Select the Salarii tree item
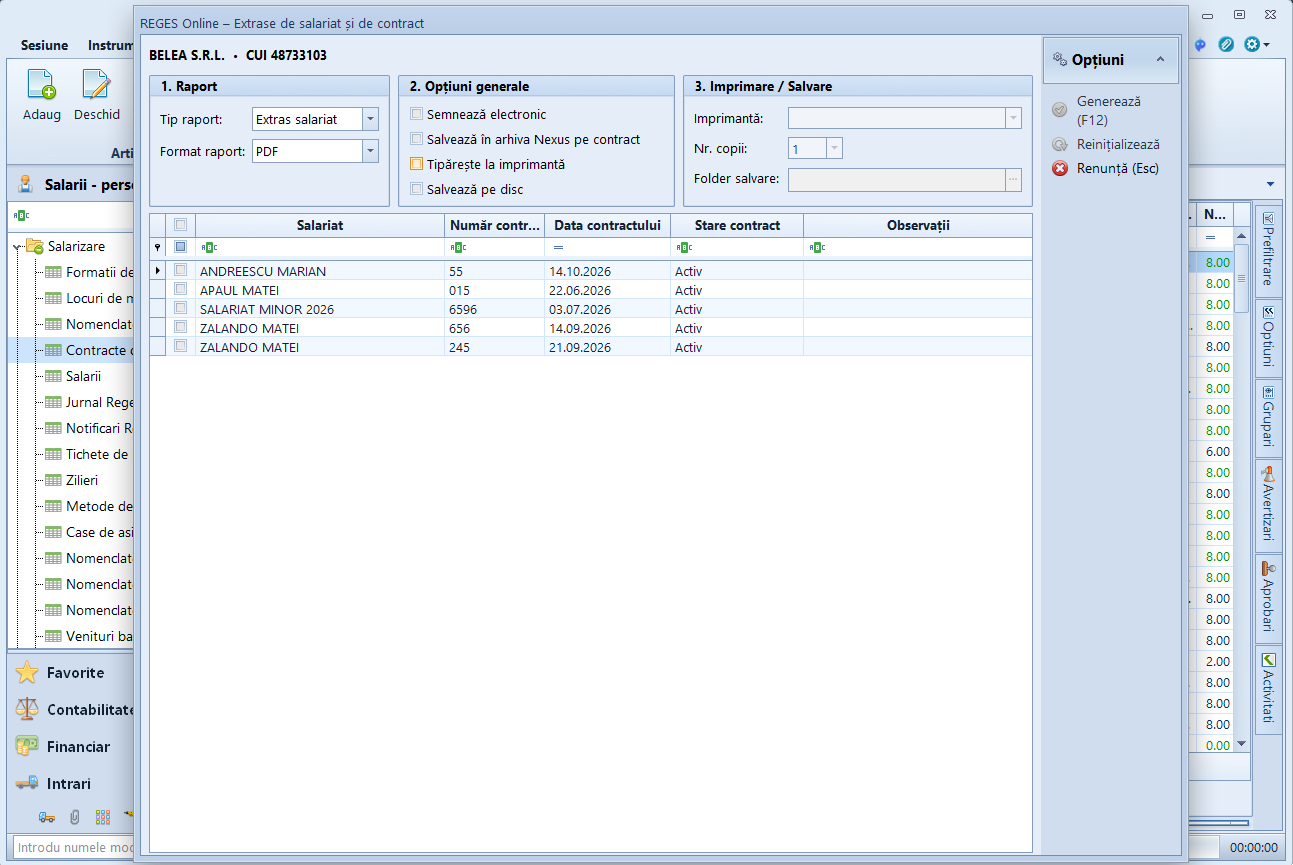 [x=84, y=376]
